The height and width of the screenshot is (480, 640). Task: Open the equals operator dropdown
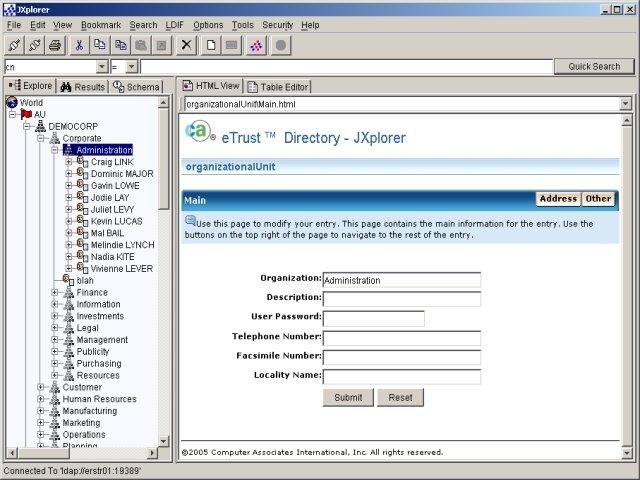[132, 67]
